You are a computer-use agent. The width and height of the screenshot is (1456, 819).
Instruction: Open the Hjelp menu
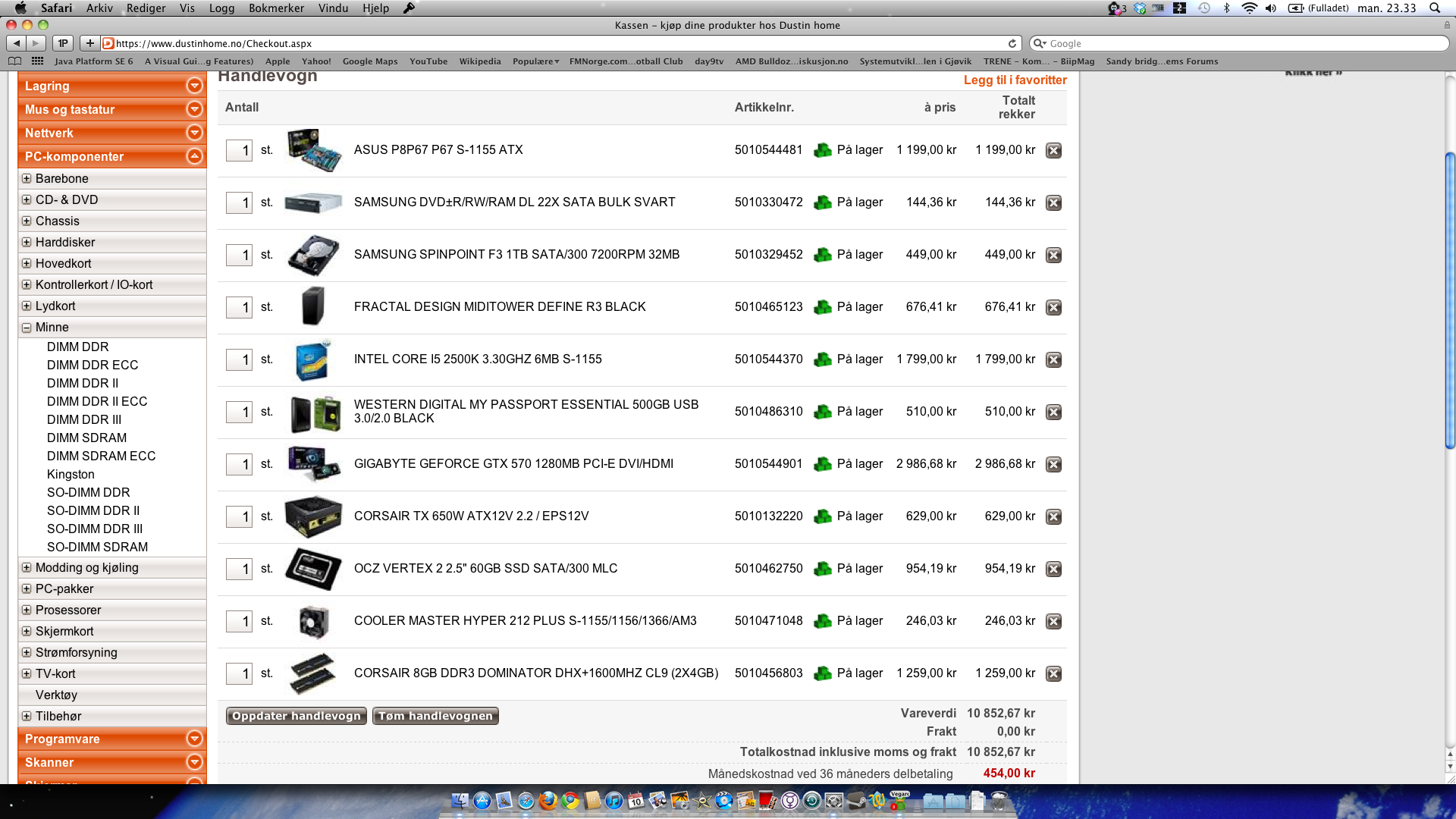[375, 8]
